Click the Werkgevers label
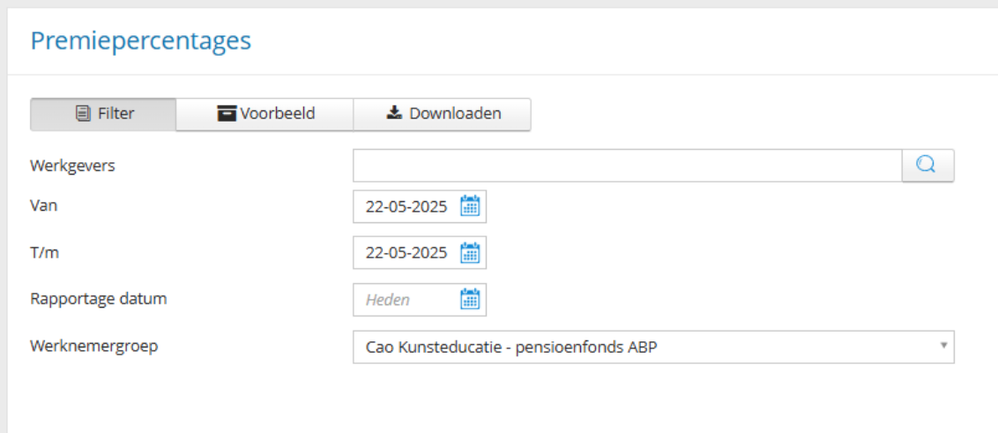The height and width of the screenshot is (433, 998). (x=73, y=166)
